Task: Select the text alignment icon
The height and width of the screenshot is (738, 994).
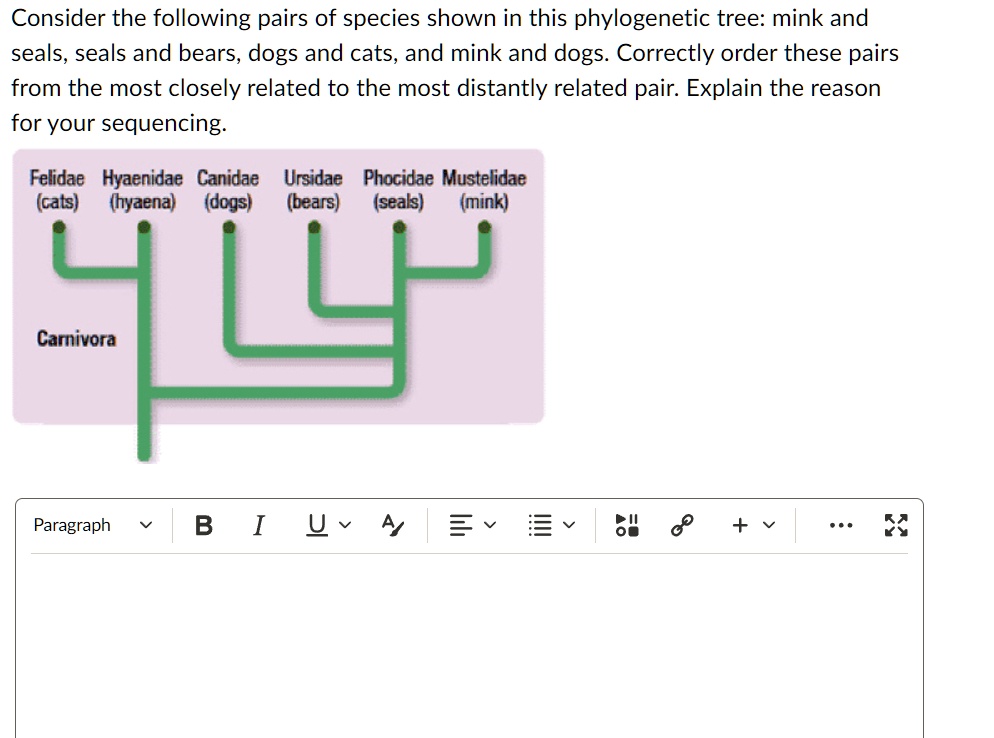Action: coord(459,525)
